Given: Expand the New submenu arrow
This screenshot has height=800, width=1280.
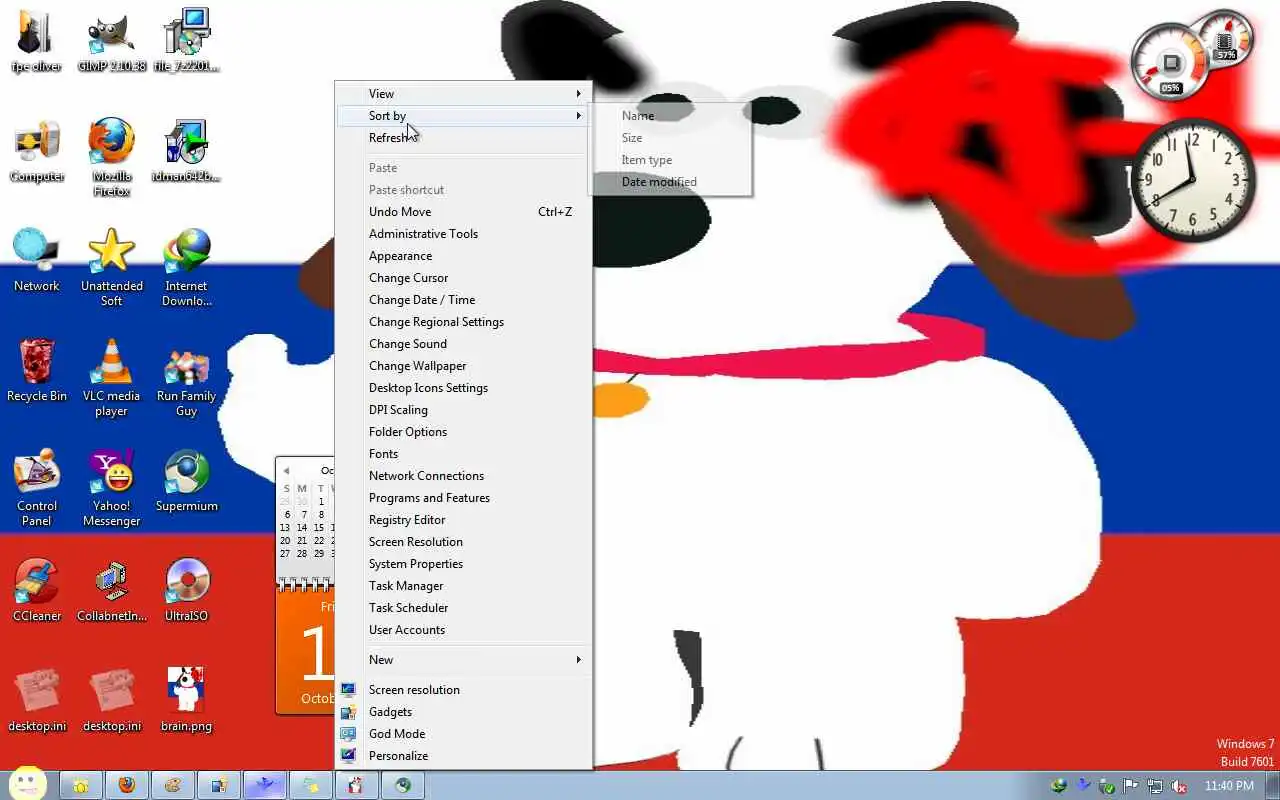Looking at the screenshot, I should point(578,660).
